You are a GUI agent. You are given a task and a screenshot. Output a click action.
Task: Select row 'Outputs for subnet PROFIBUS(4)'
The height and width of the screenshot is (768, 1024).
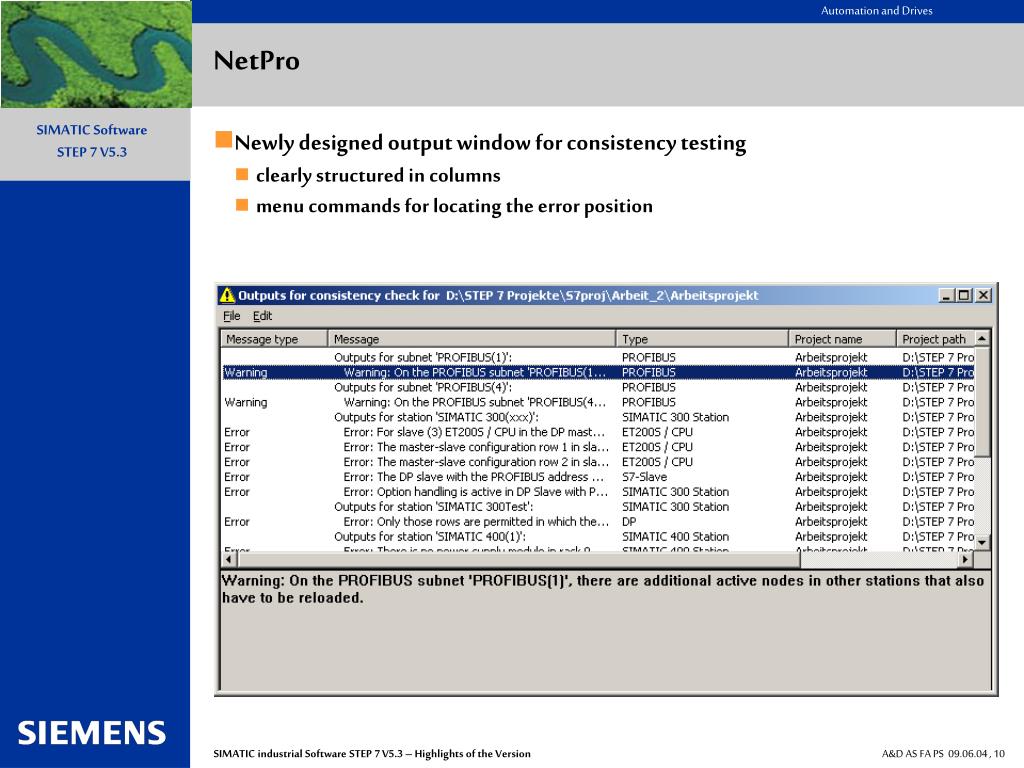tap(598, 387)
